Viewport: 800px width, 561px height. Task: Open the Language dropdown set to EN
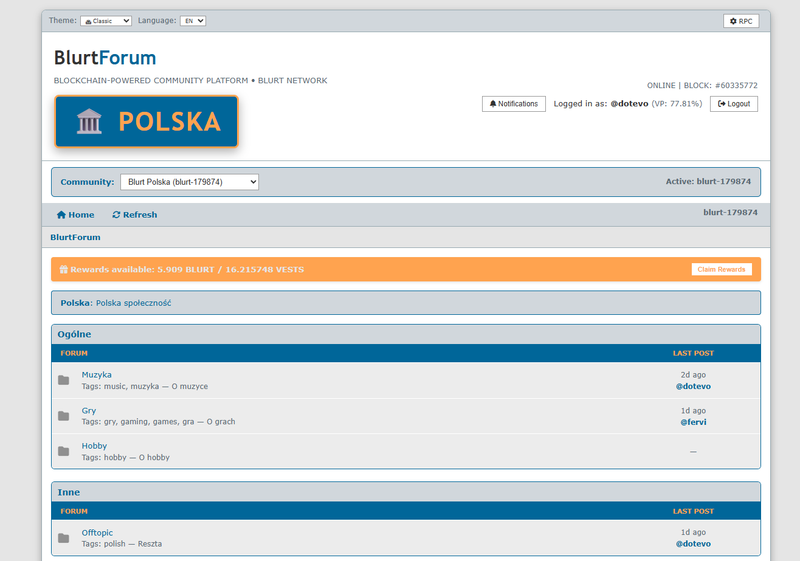pos(193,21)
